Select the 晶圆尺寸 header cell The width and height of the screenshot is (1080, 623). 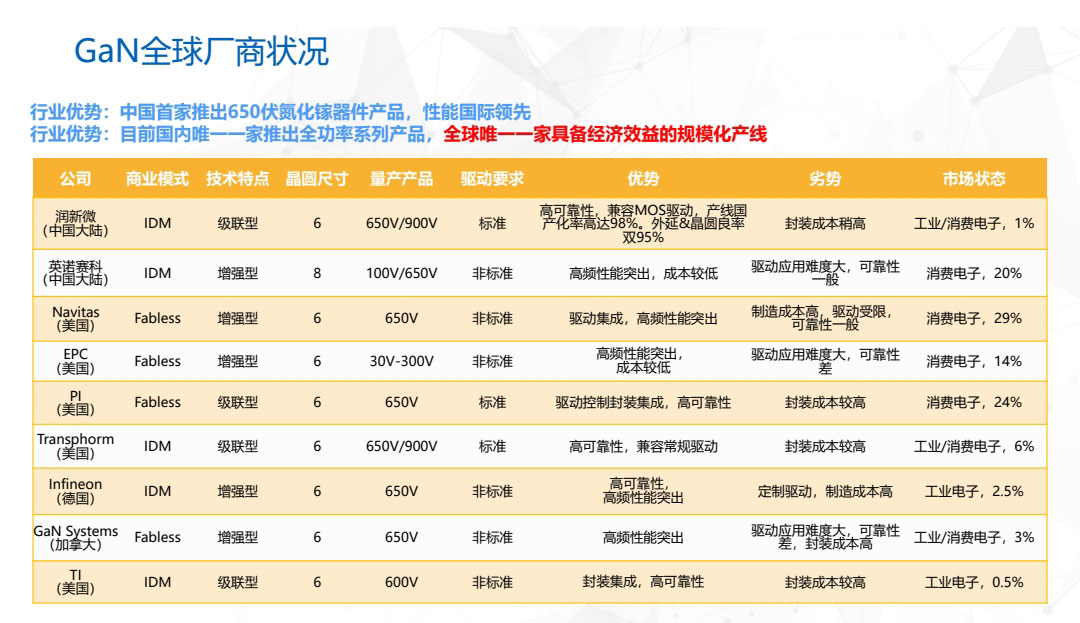[317, 179]
